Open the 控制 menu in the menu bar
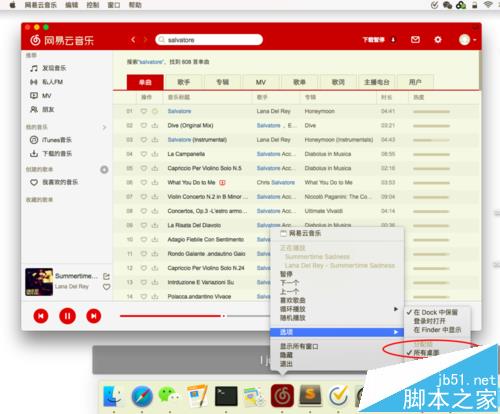500x414 pixels. pyautogui.click(x=93, y=5)
